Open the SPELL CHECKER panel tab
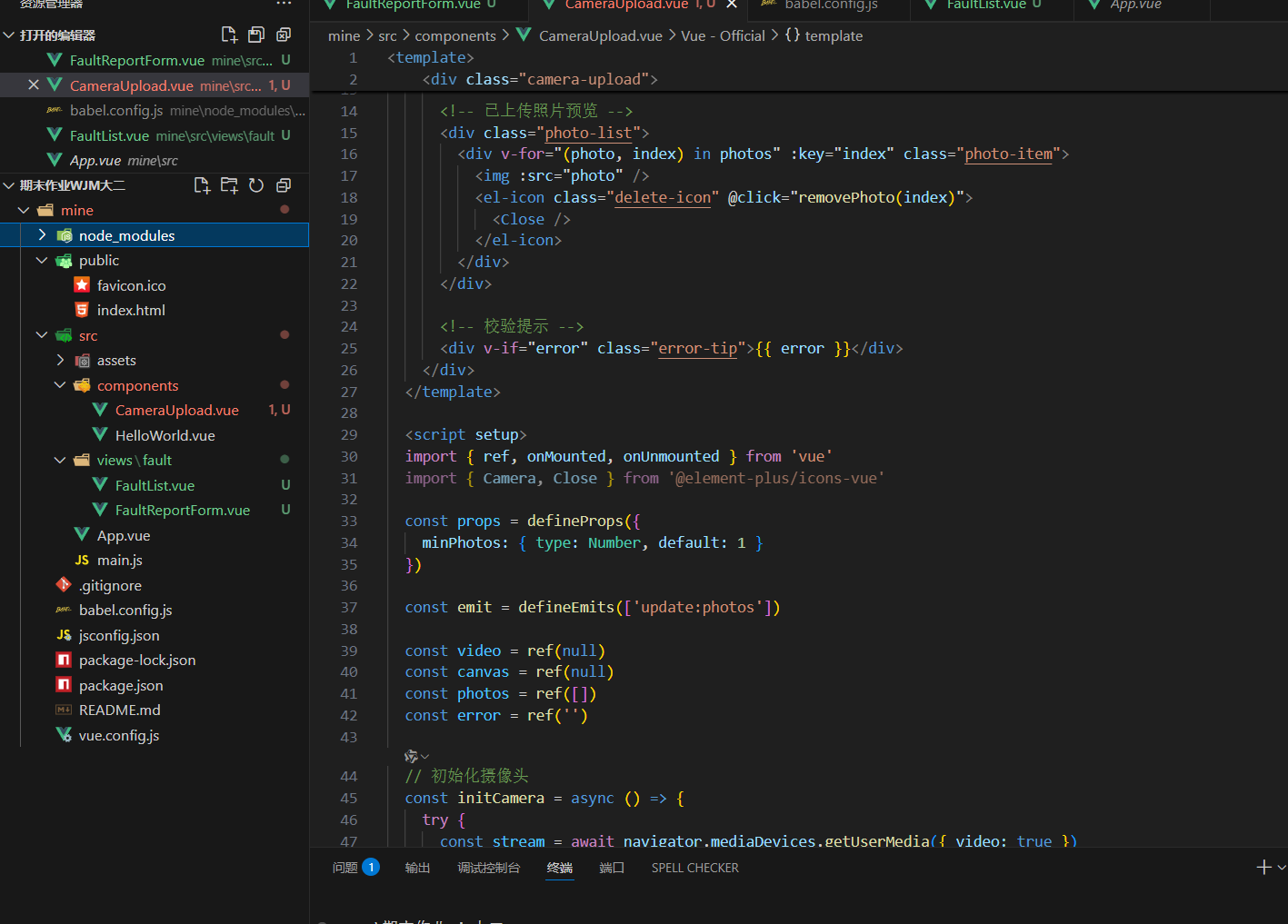Image resolution: width=1288 pixels, height=924 pixels. coord(694,868)
